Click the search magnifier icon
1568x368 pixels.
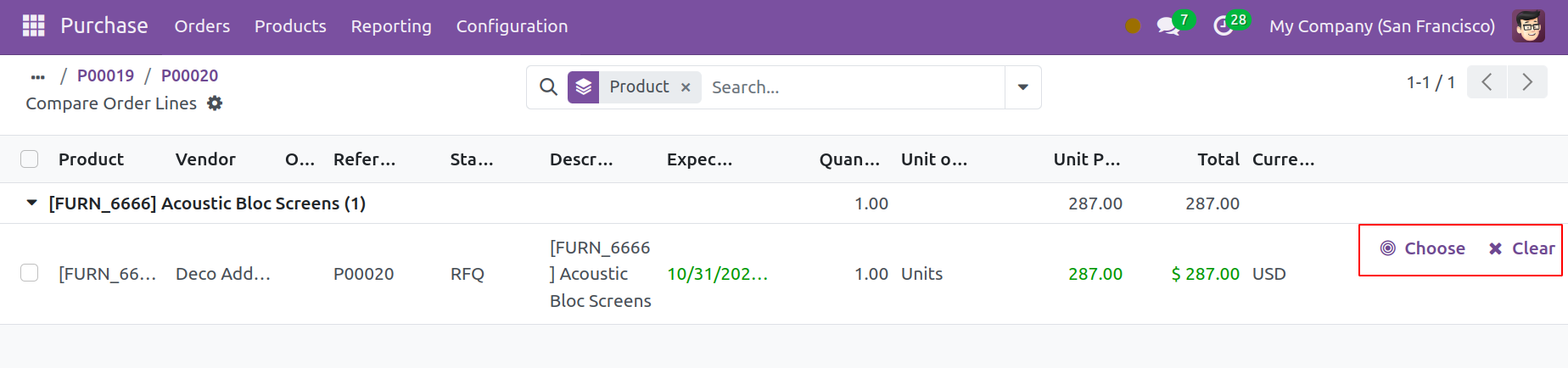(549, 87)
